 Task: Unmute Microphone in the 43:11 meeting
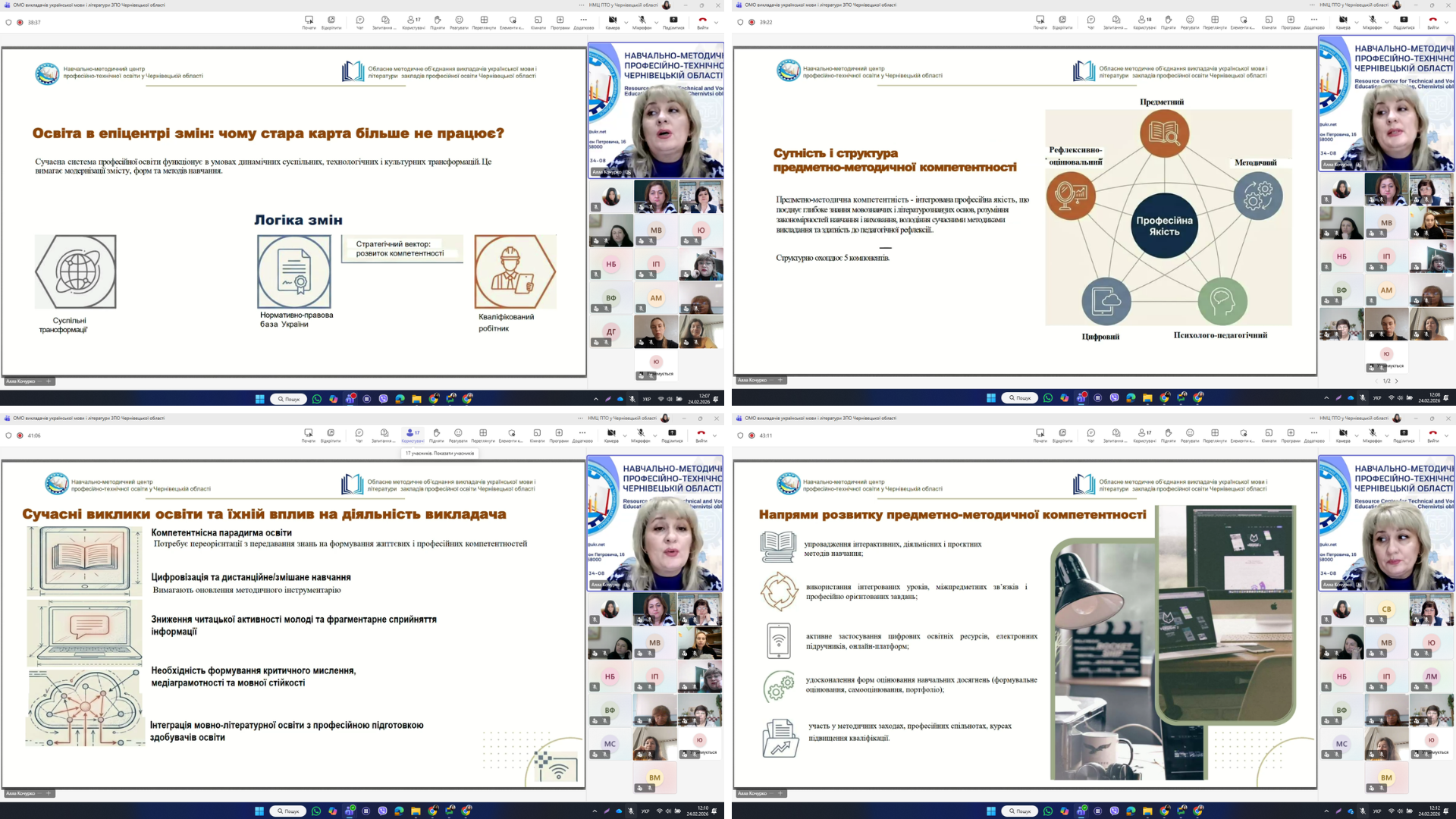coord(1372,435)
